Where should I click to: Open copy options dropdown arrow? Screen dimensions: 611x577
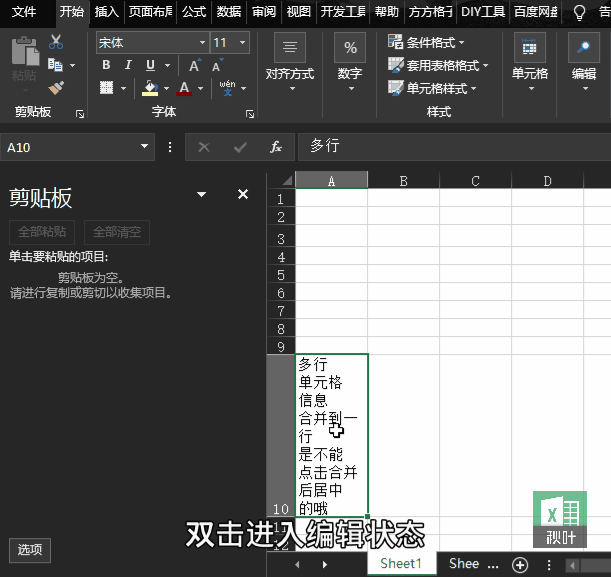coord(72,65)
